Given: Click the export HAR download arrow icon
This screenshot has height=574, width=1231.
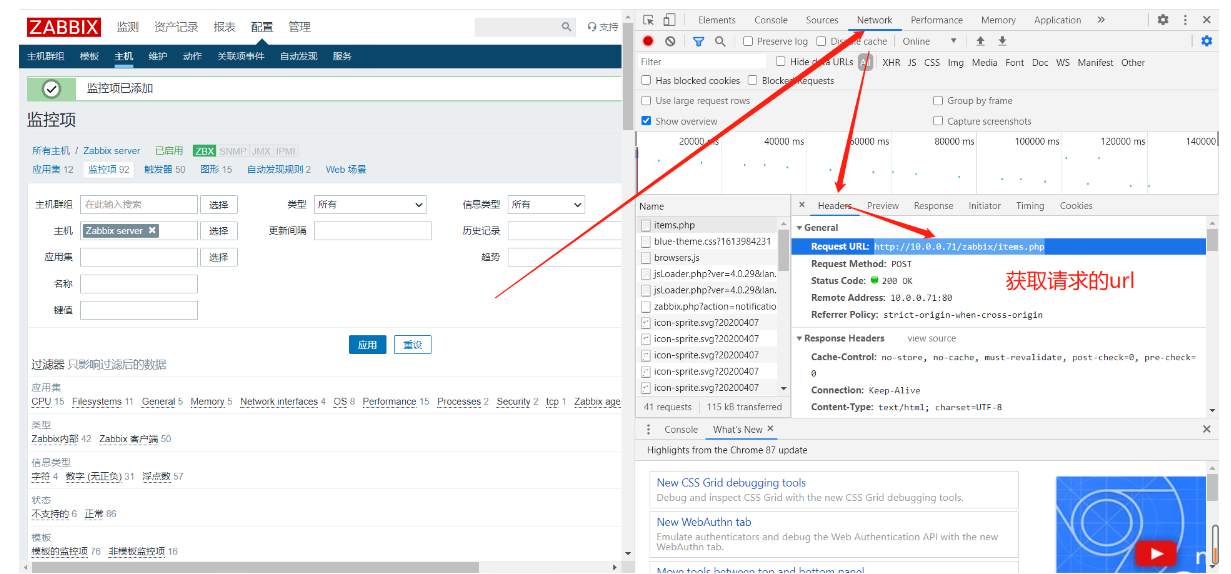Looking at the screenshot, I should (1002, 41).
